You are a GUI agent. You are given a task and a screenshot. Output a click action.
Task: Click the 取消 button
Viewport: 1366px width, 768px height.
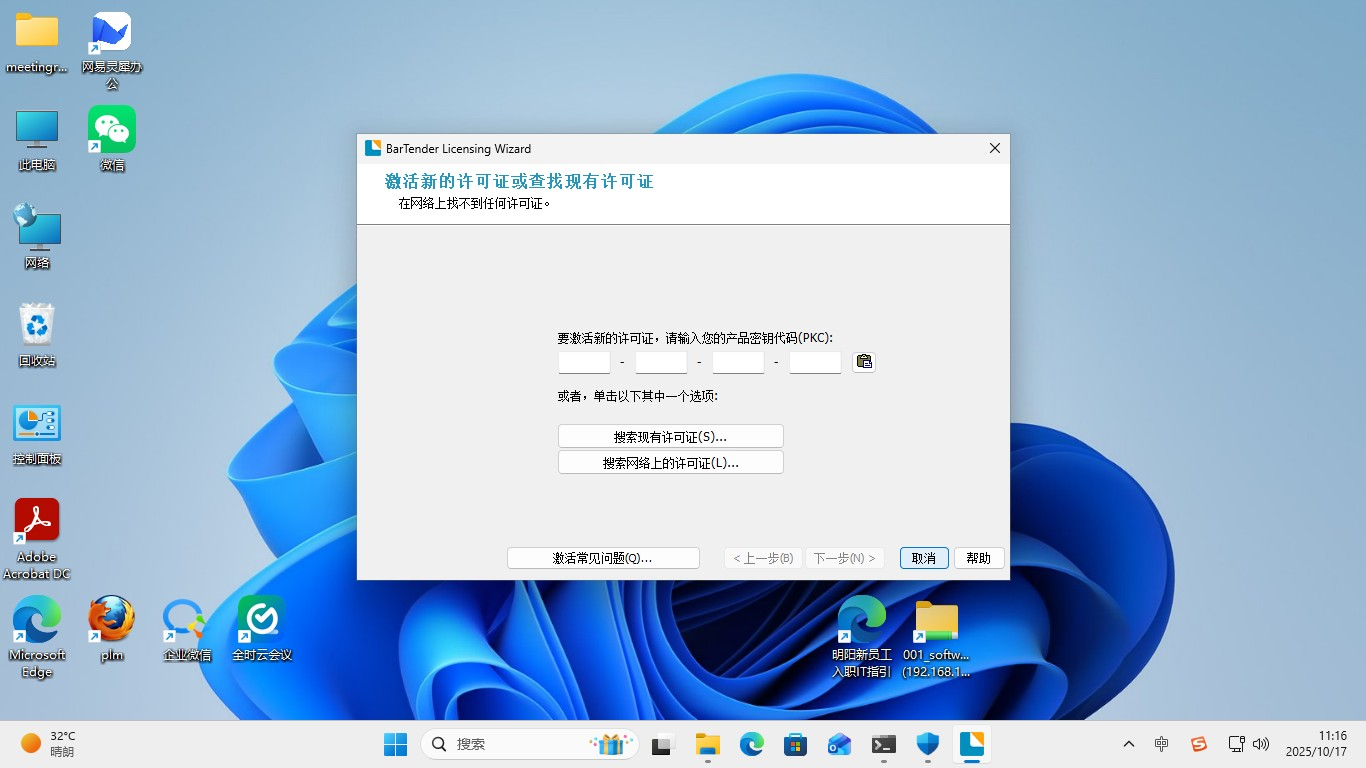(924, 558)
